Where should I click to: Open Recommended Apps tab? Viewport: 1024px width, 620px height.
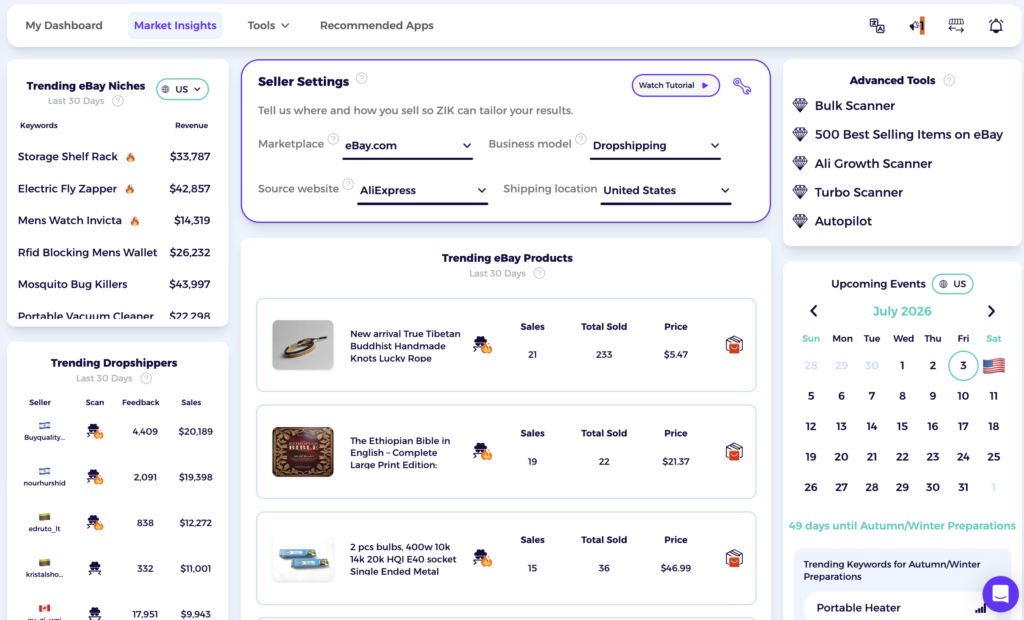[377, 25]
